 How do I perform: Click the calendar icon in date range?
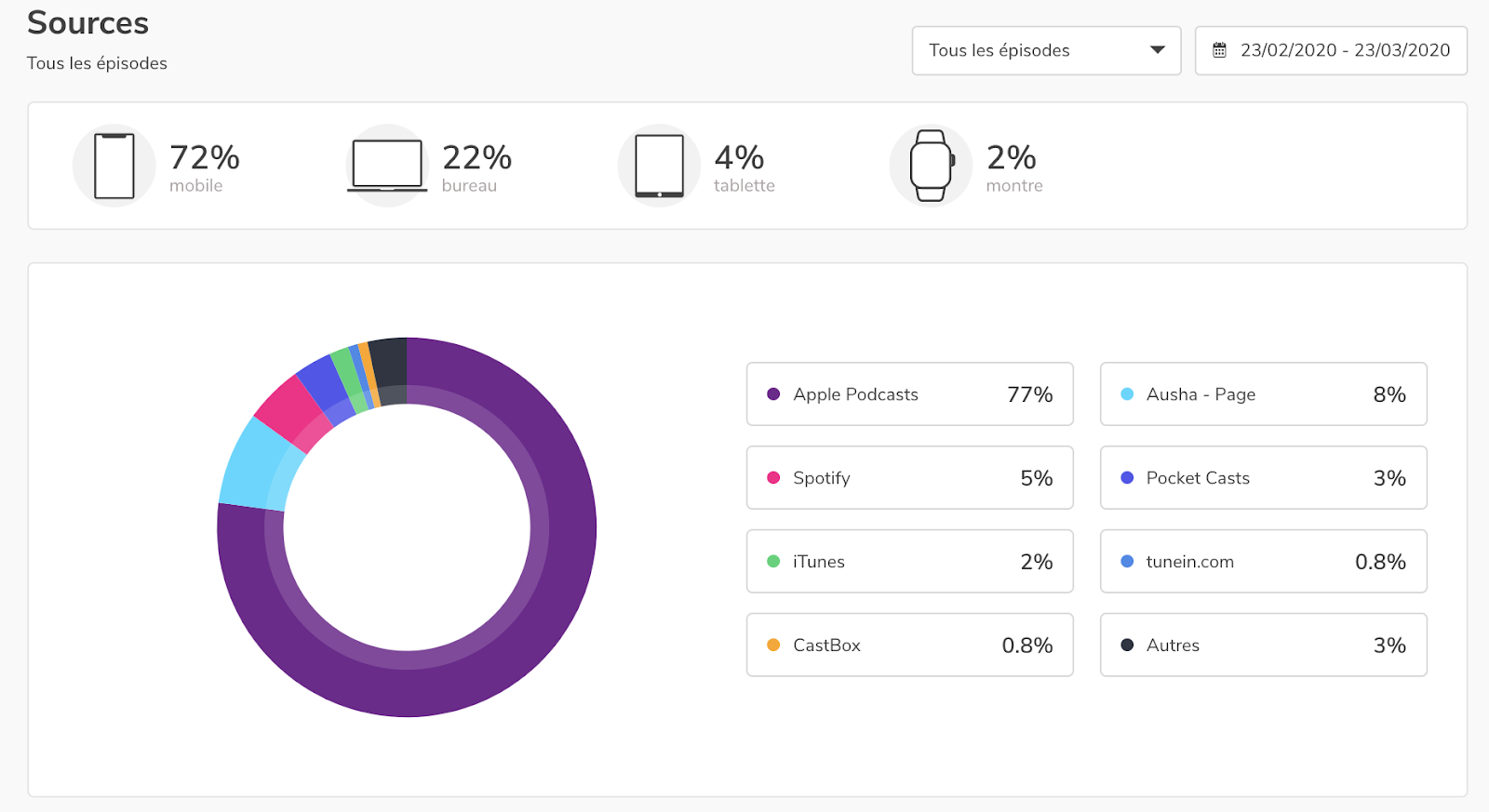pyautogui.click(x=1219, y=50)
